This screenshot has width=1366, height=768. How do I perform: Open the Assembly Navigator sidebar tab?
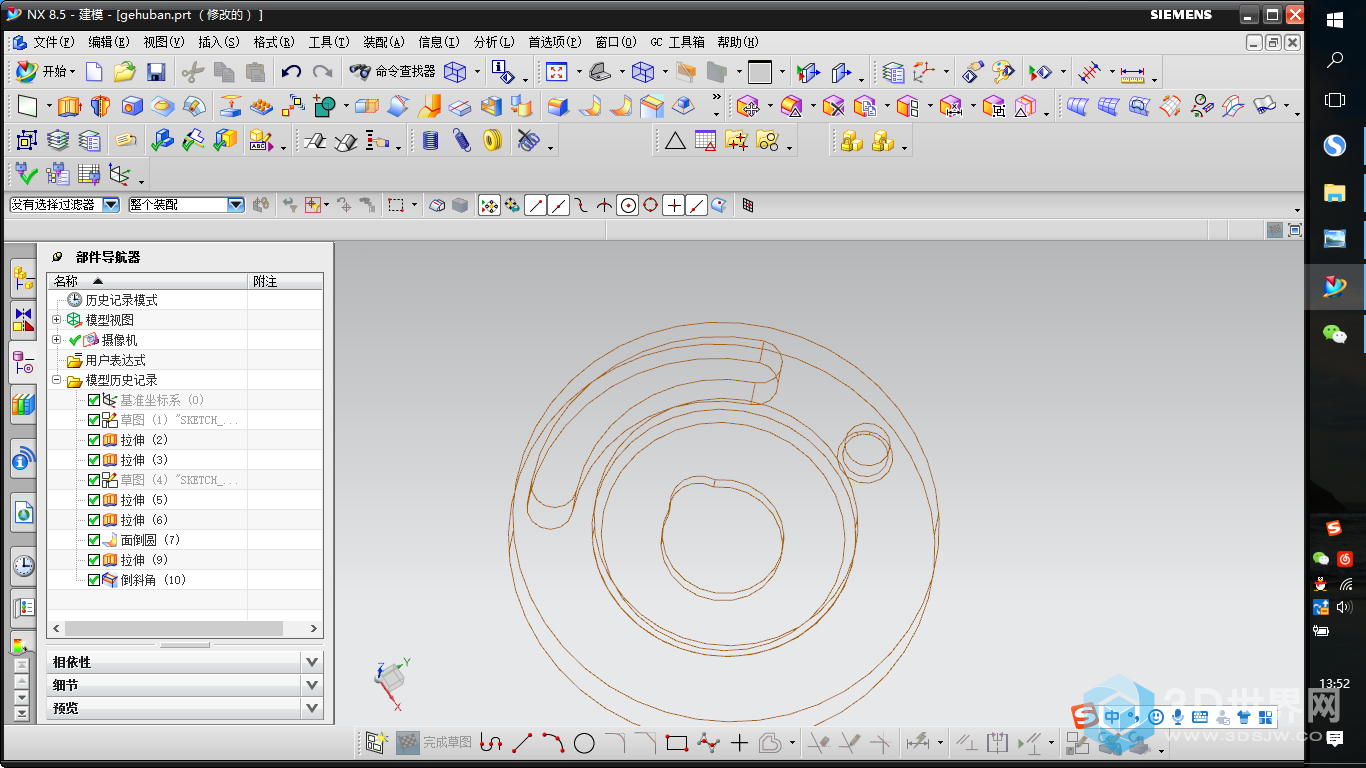tap(23, 279)
